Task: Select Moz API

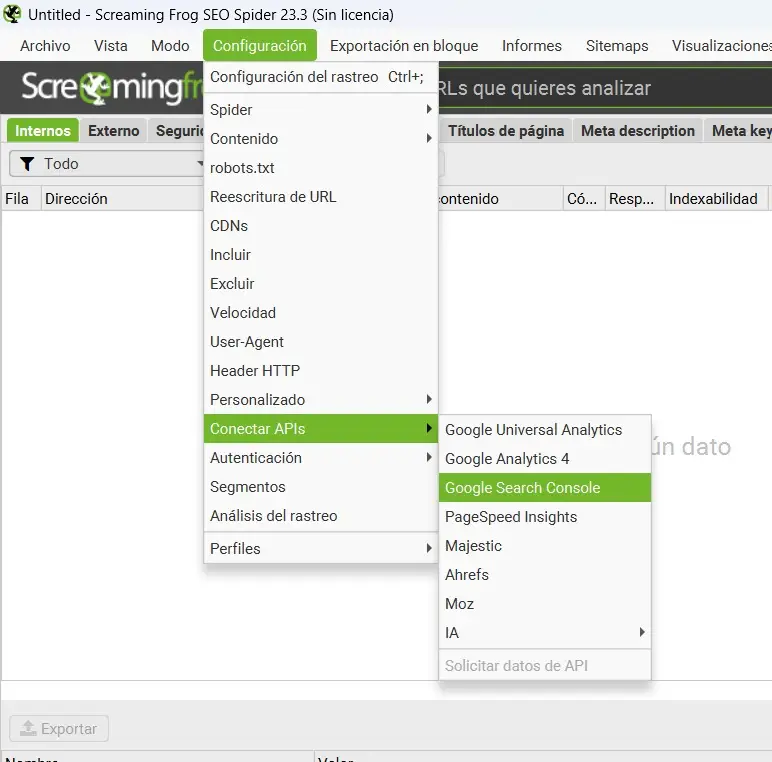Action: [x=545, y=604]
